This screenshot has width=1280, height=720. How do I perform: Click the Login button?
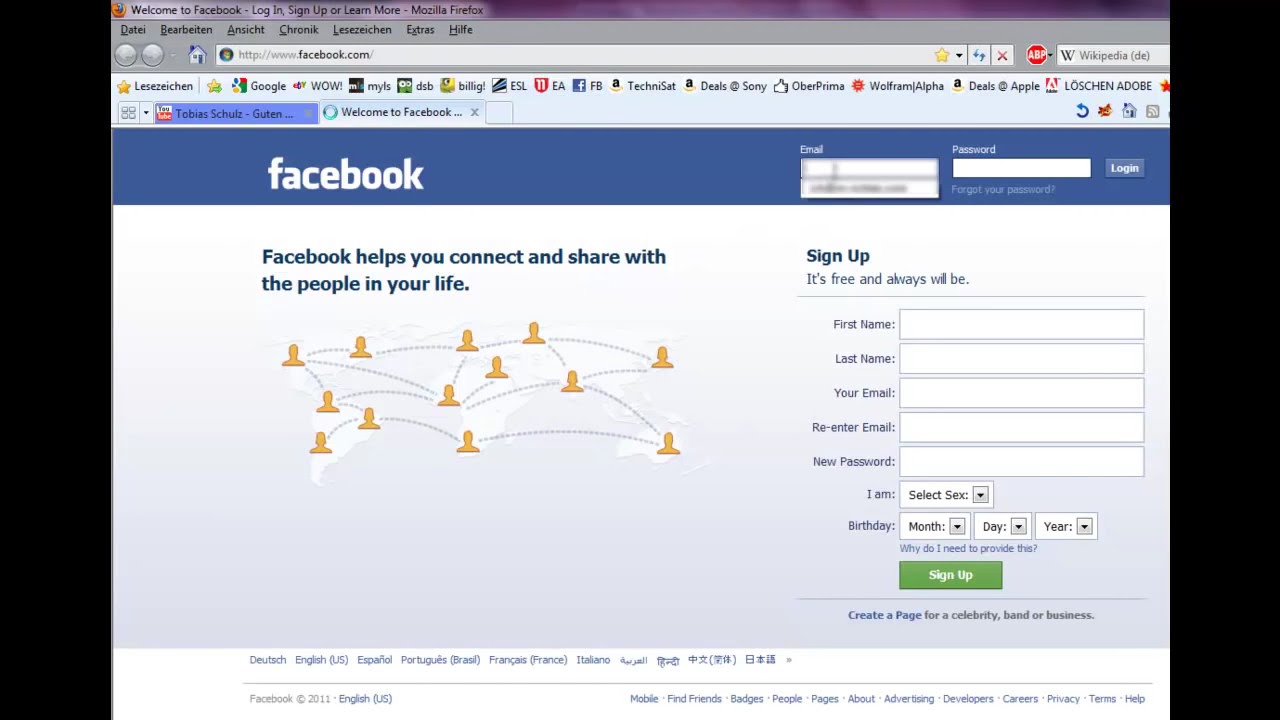(1124, 168)
